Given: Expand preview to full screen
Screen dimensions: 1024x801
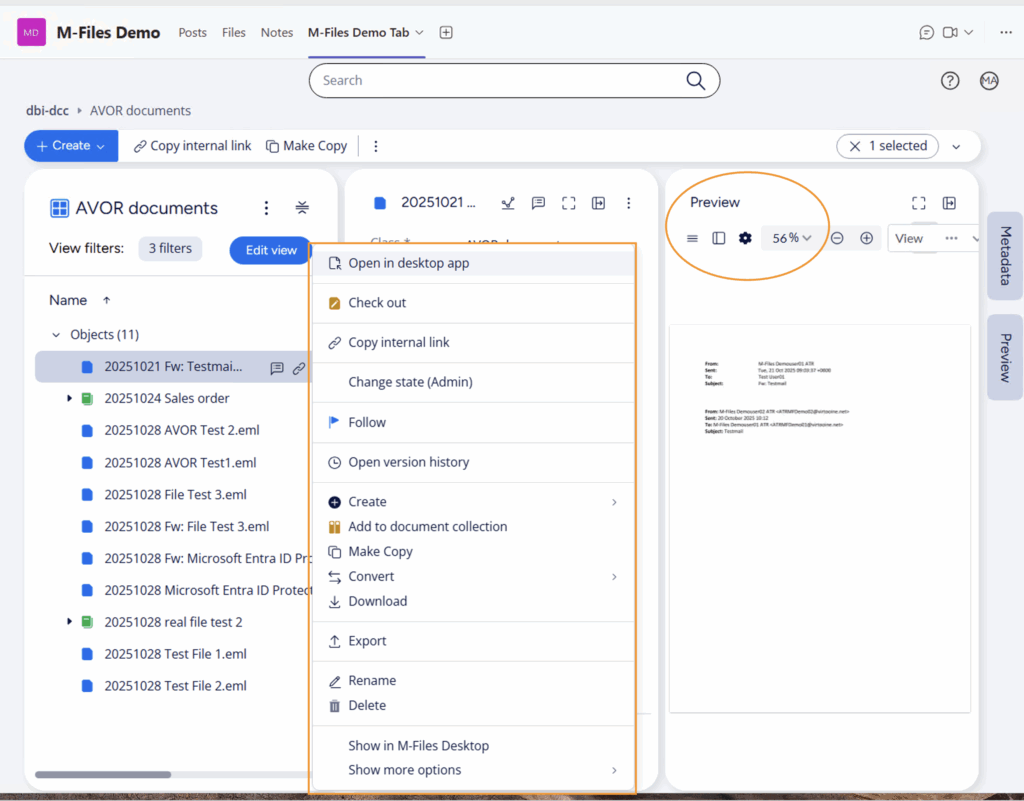Looking at the screenshot, I should [918, 203].
